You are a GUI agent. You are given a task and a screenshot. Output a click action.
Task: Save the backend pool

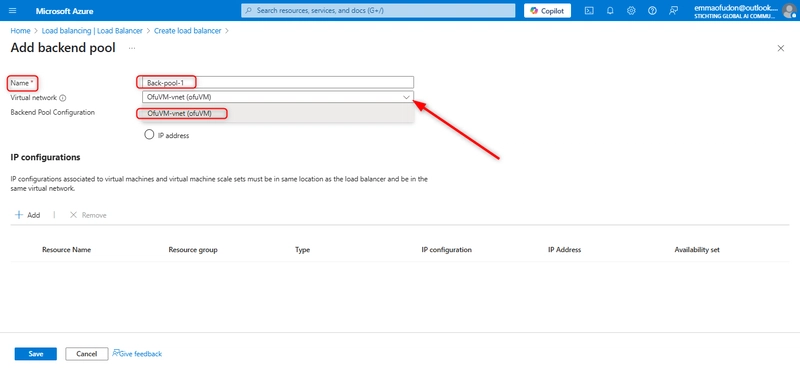[x=36, y=354]
